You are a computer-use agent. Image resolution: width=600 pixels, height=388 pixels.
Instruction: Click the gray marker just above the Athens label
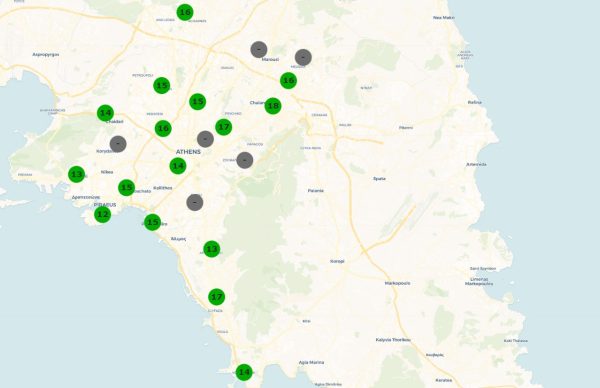click(x=205, y=139)
